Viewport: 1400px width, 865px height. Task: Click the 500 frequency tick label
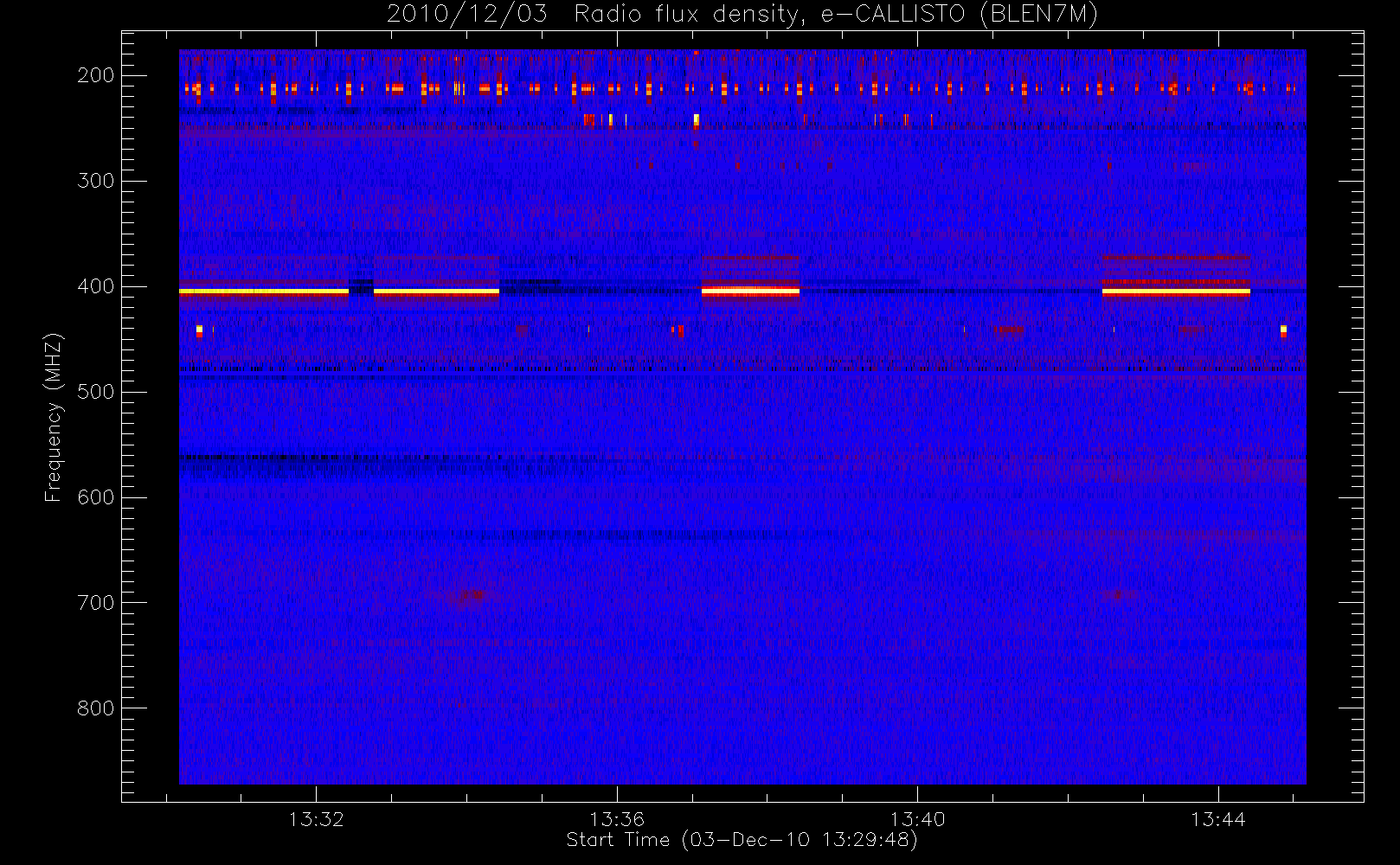tap(96, 392)
